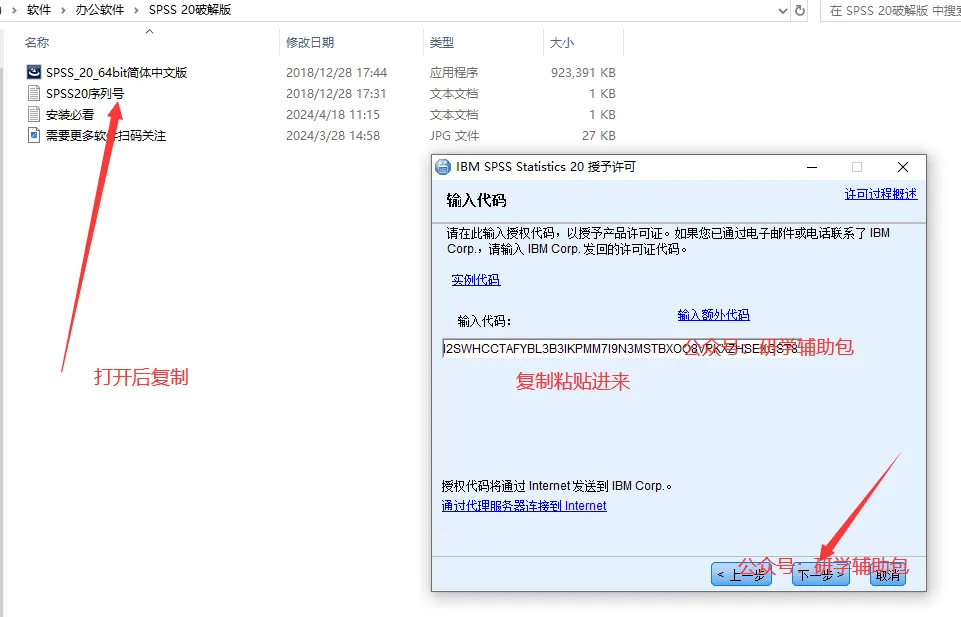The height and width of the screenshot is (617, 961).
Task: Click the SPSS 20破解版 breadcrumb segment
Action: coord(190,10)
